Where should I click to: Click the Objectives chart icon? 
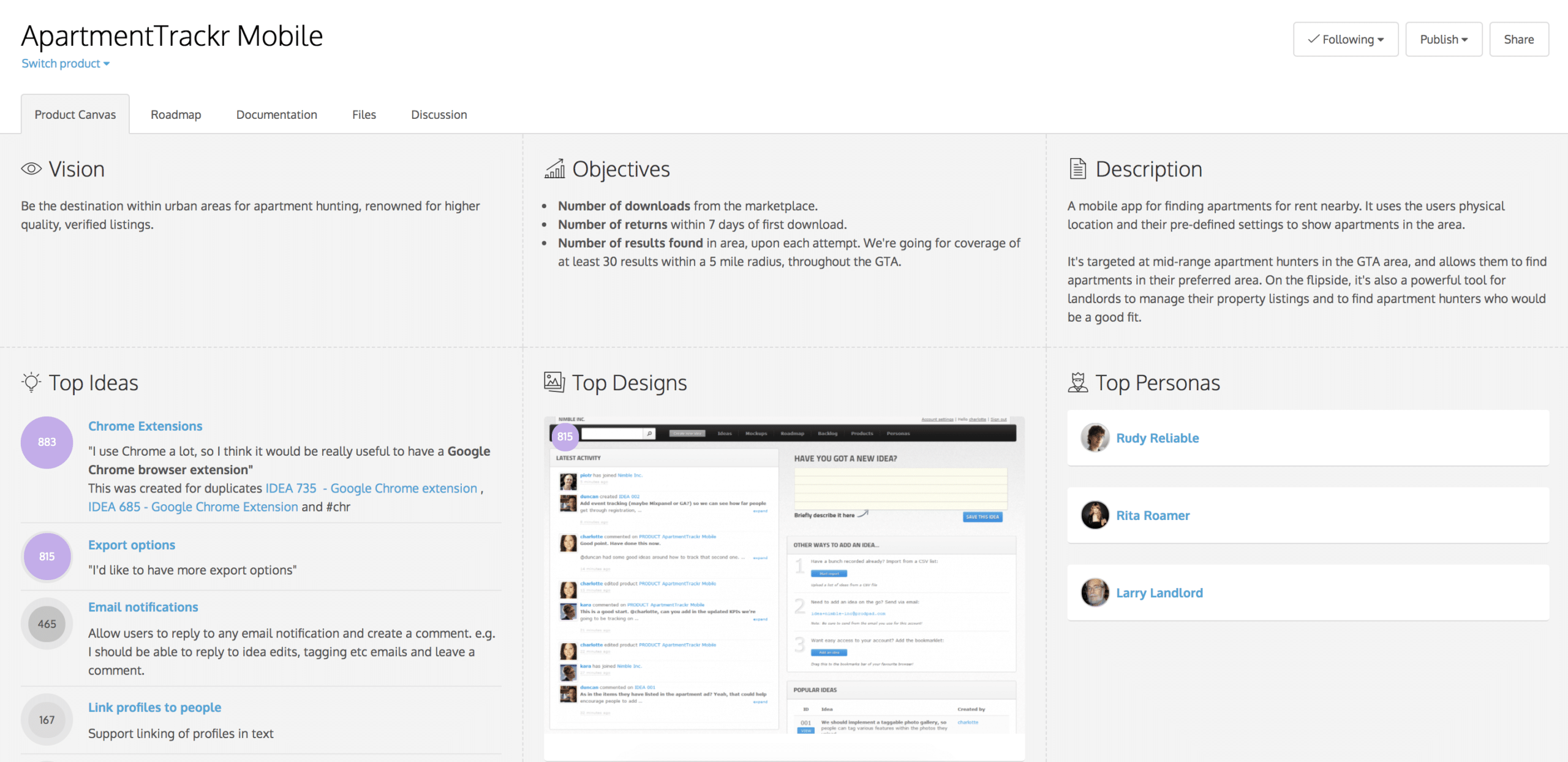(554, 168)
